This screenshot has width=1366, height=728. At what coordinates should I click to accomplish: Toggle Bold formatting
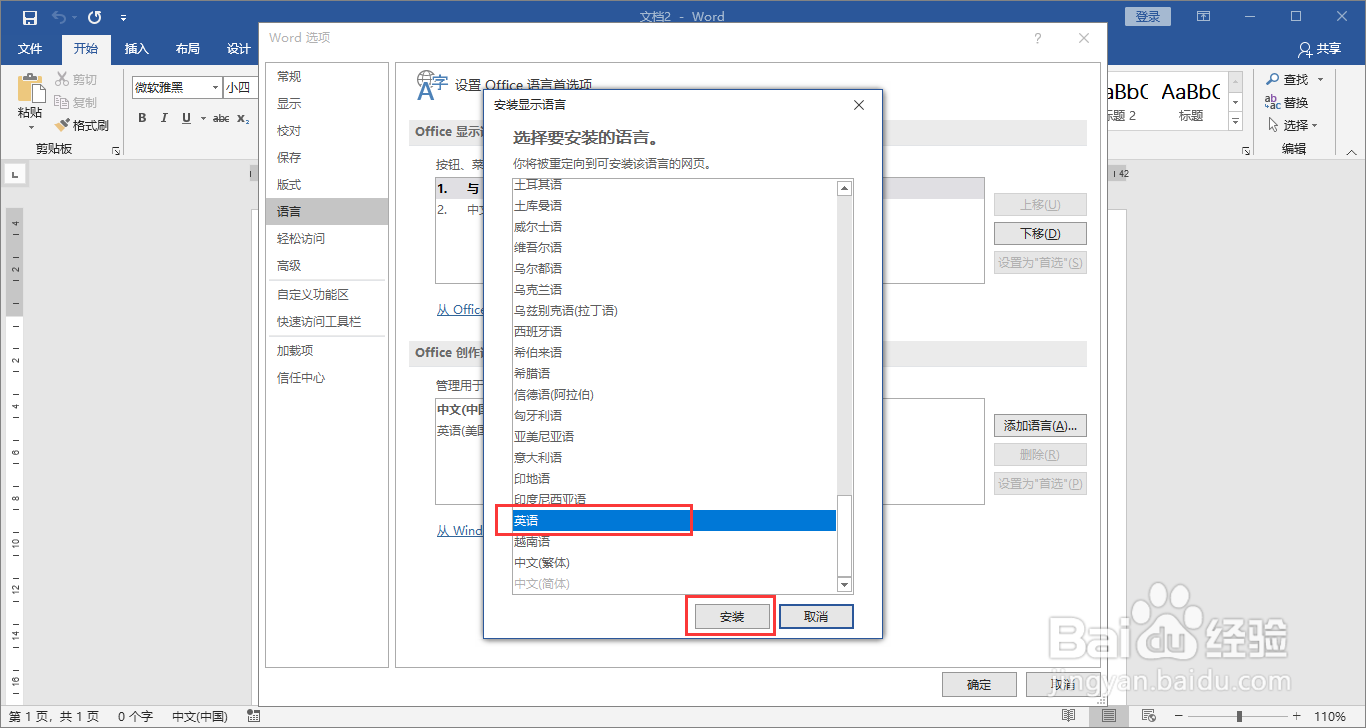click(142, 118)
